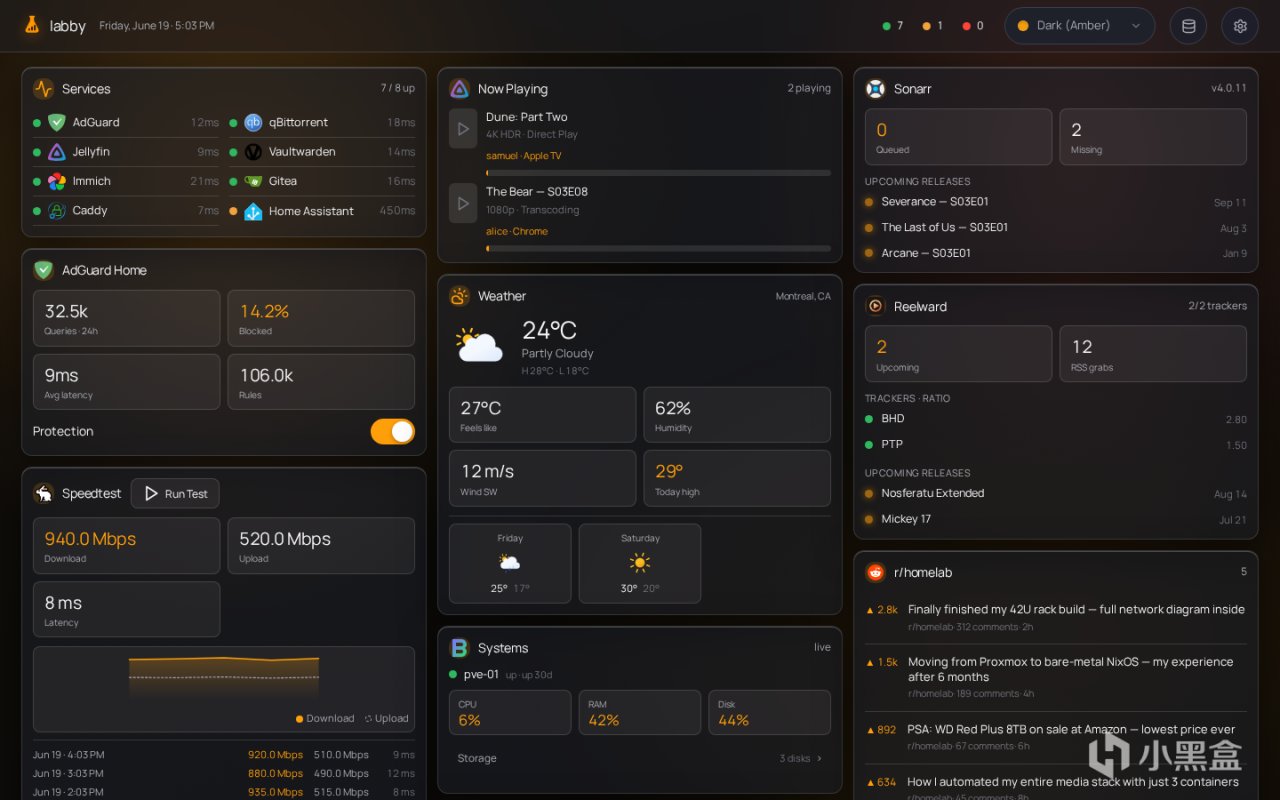The width and height of the screenshot is (1280, 800).
Task: Click the Speedtest history chart
Action: coord(224,689)
